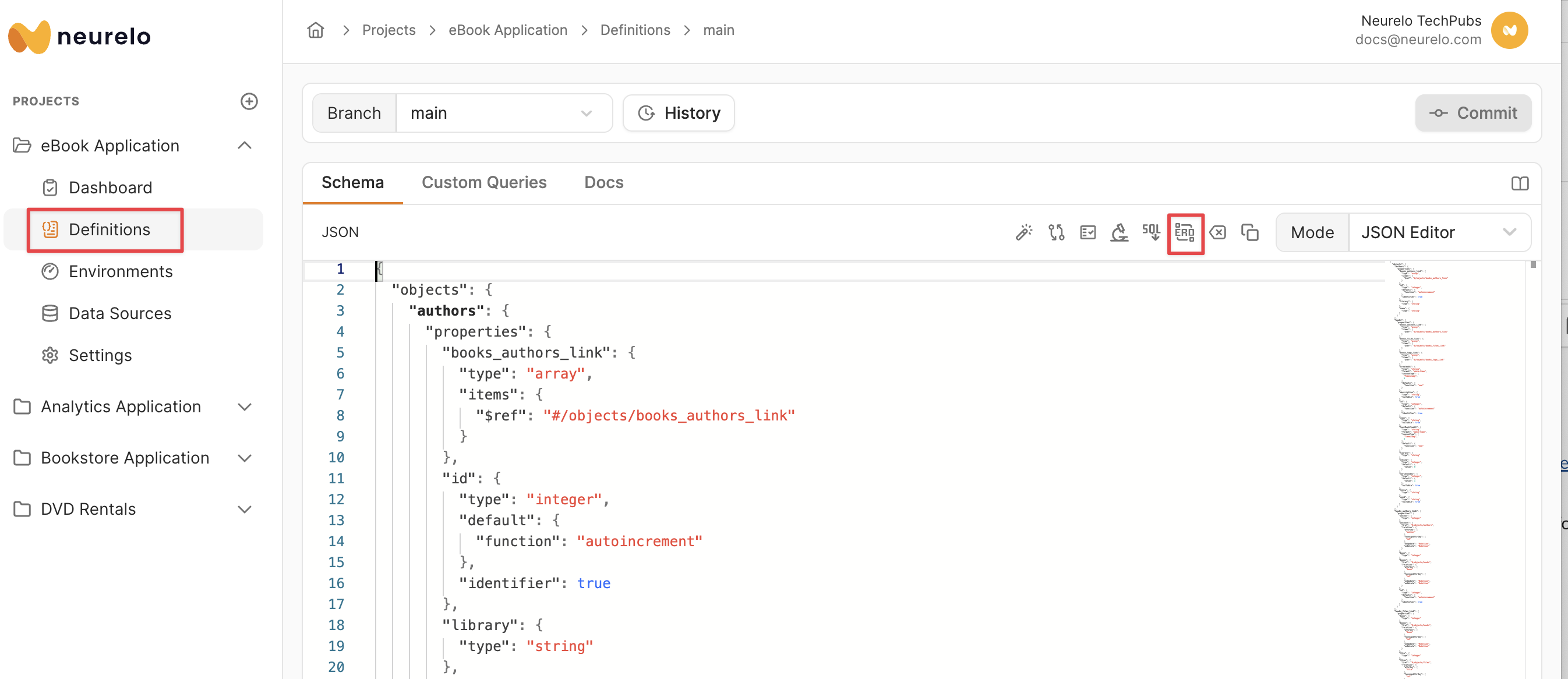Click the Commit button

[1473, 113]
